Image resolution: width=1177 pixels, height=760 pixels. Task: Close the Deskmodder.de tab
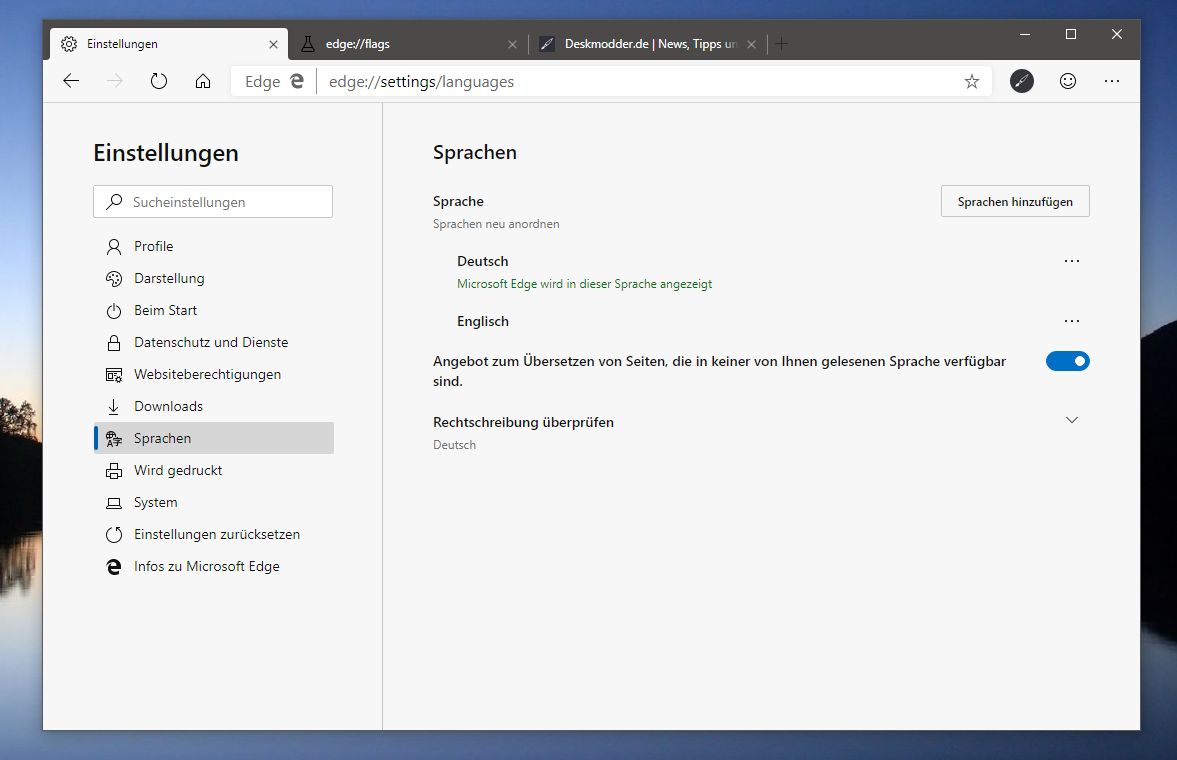[751, 44]
